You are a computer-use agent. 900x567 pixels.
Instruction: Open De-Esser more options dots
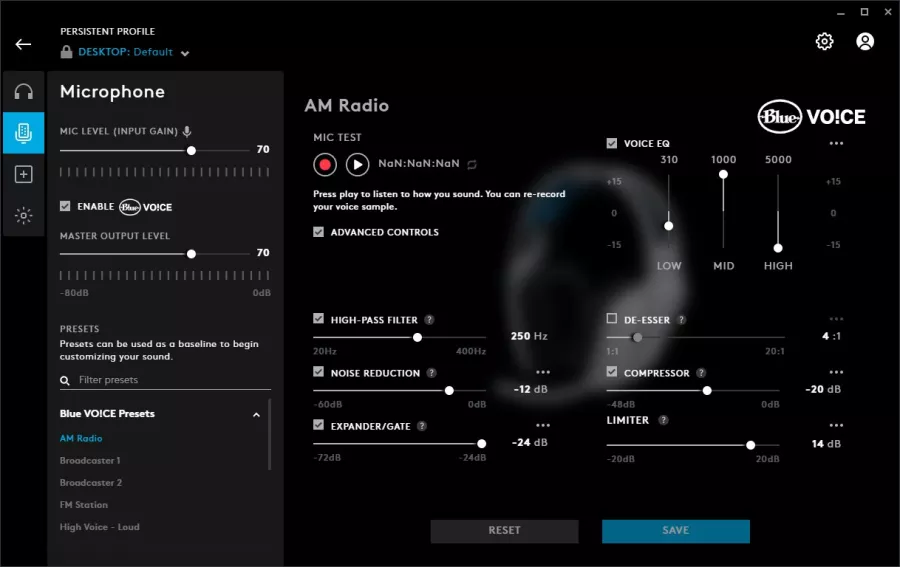point(836,319)
